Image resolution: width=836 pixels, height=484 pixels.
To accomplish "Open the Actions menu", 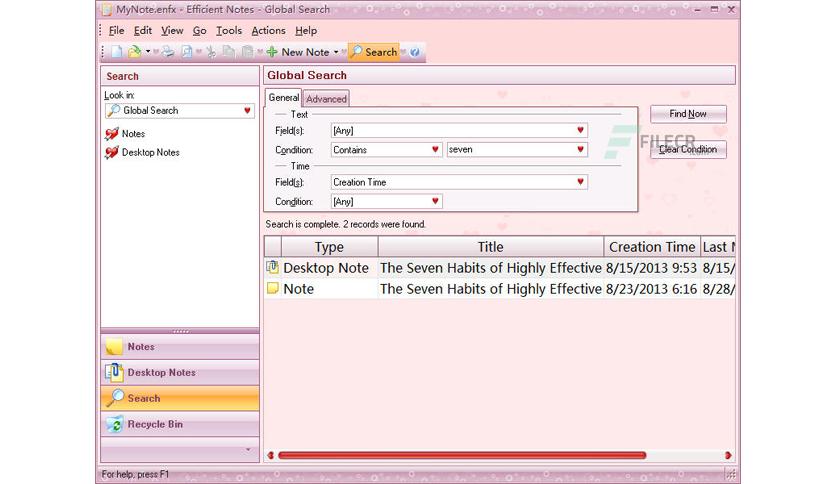I will pyautogui.click(x=268, y=30).
